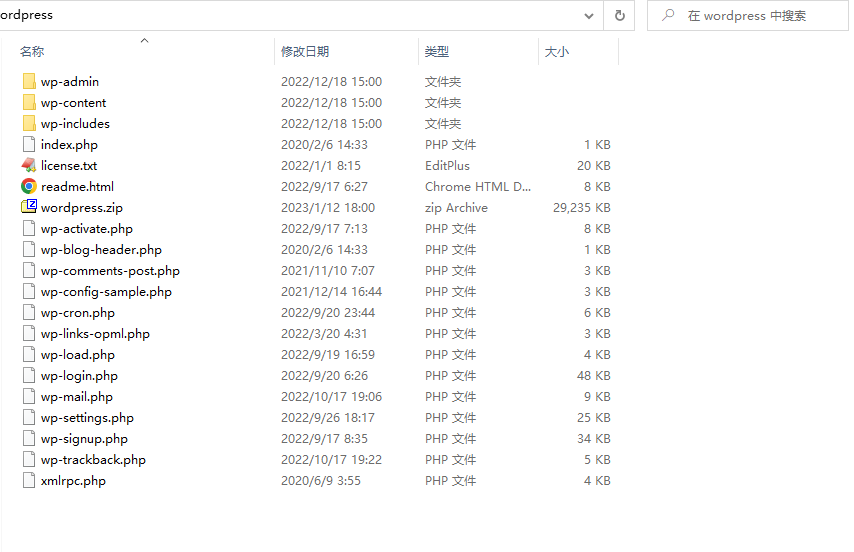Click the wp-config-sample.php file icon
Image resolution: width=854 pixels, height=552 pixels.
tap(29, 291)
